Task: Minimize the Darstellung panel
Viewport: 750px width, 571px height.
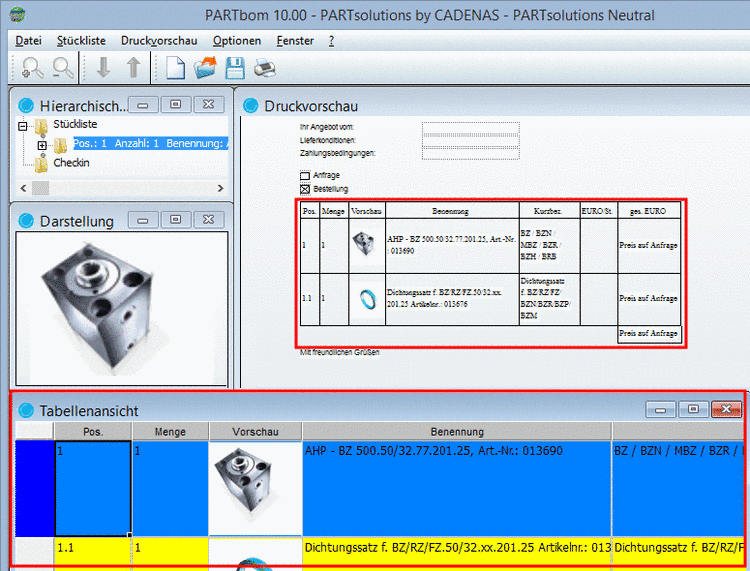Action: tap(143, 220)
